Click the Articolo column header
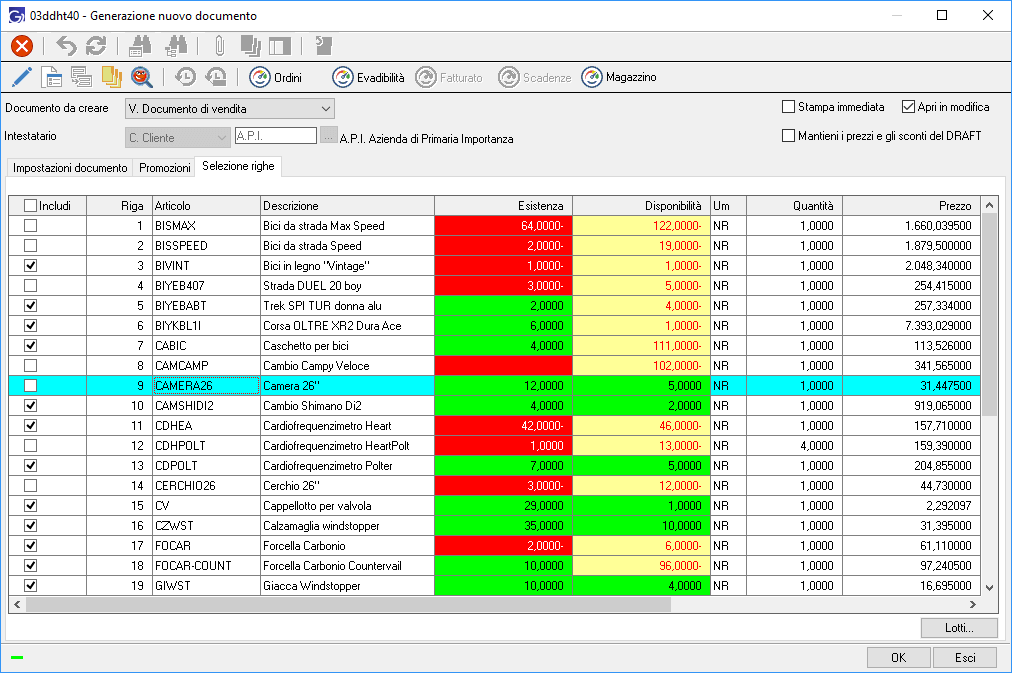 (206, 206)
